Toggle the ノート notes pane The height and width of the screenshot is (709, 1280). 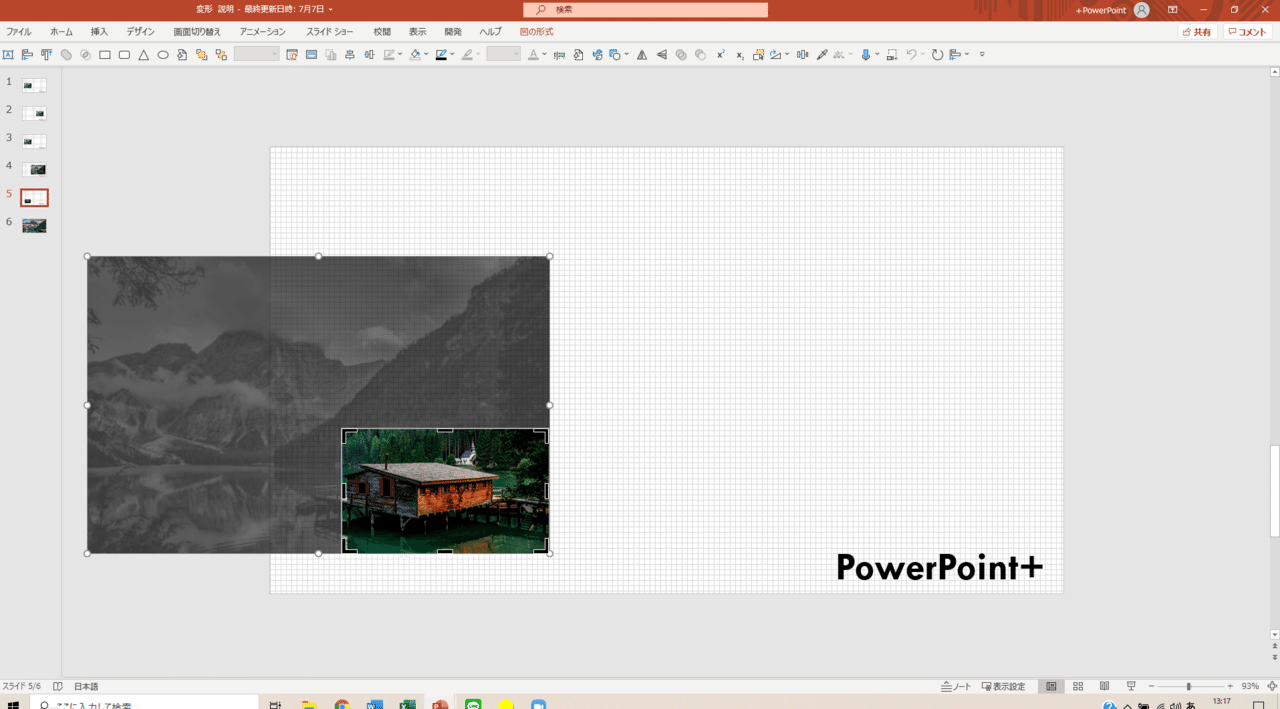[x=956, y=687]
